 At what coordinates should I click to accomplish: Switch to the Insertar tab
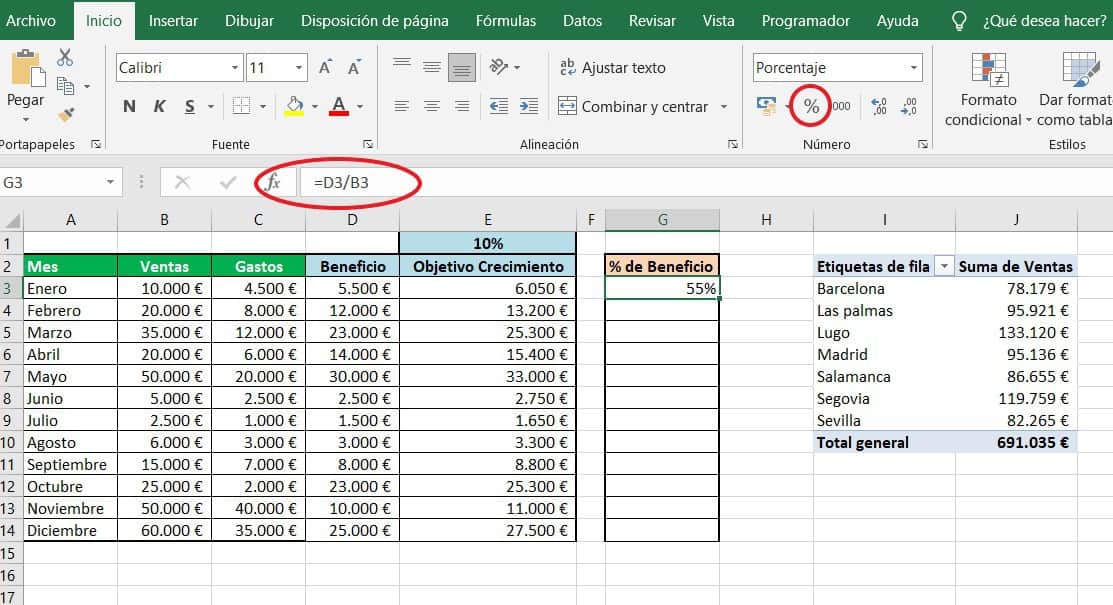173,21
